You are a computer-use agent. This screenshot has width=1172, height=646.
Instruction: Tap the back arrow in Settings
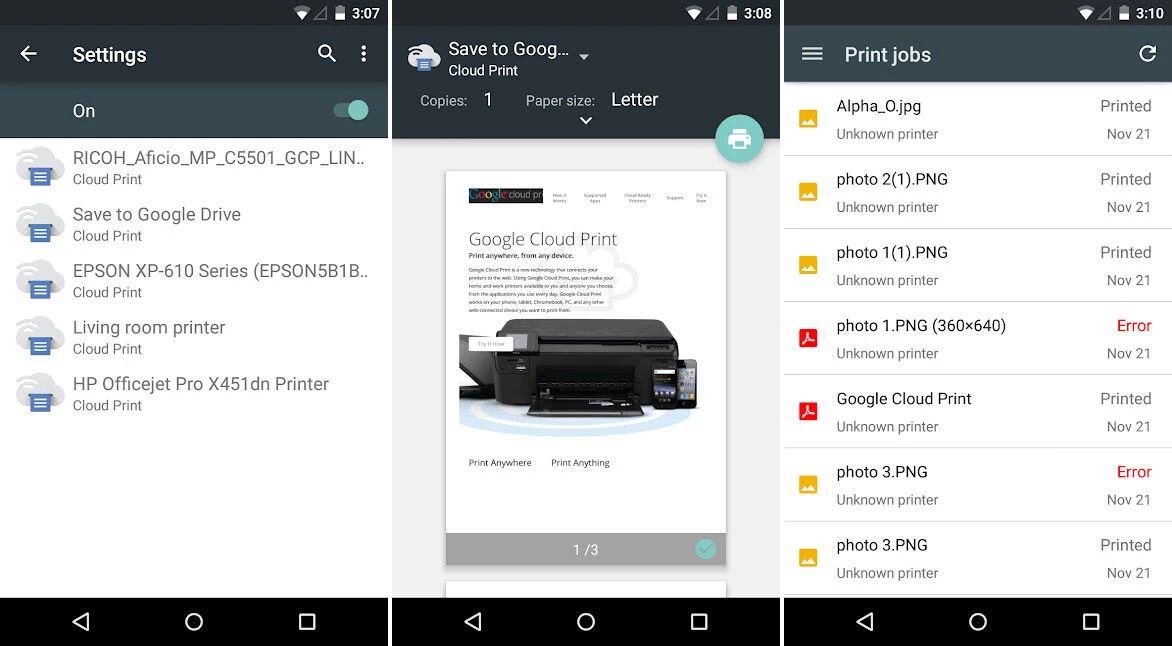pos(29,54)
